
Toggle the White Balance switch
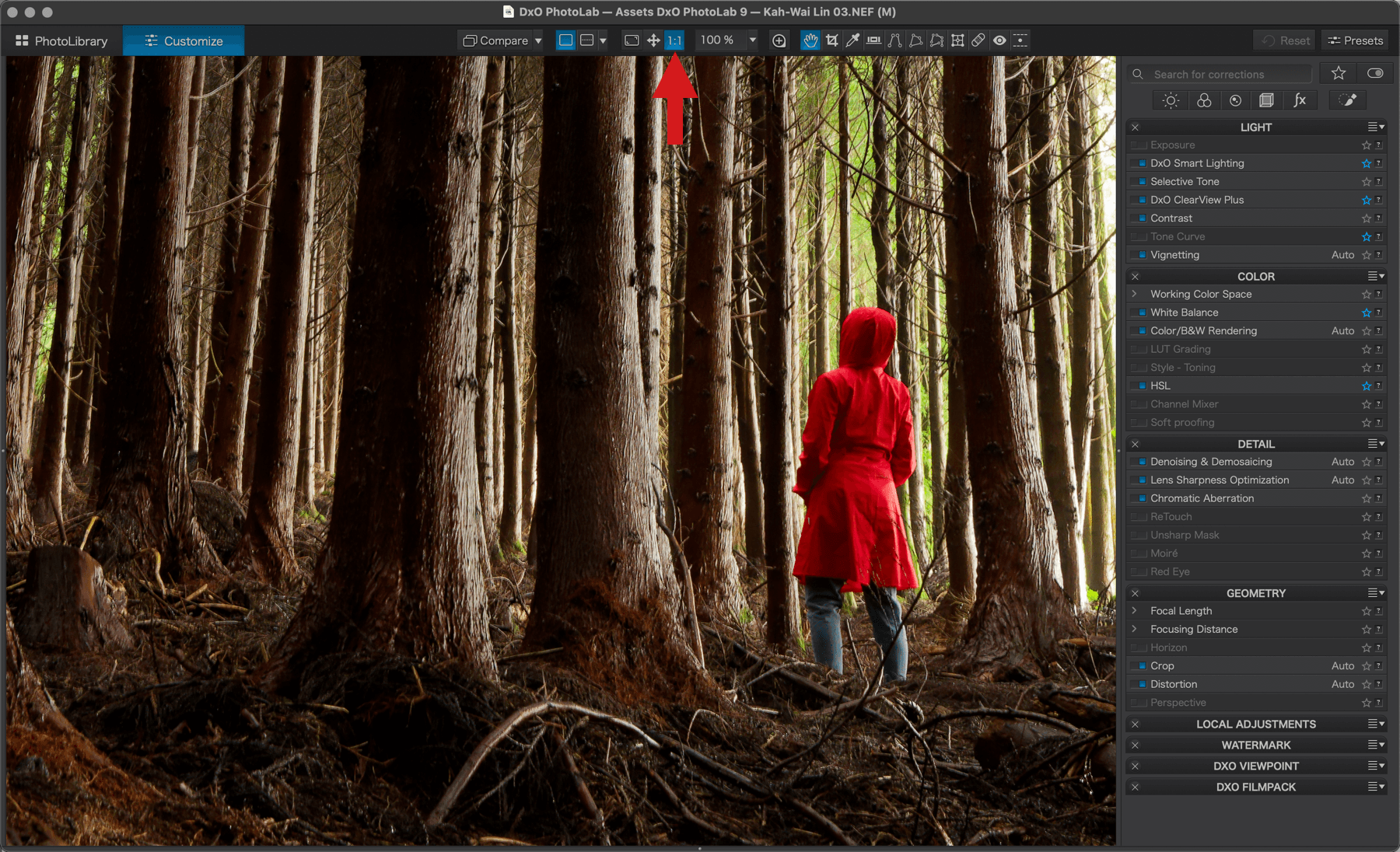[1139, 313]
